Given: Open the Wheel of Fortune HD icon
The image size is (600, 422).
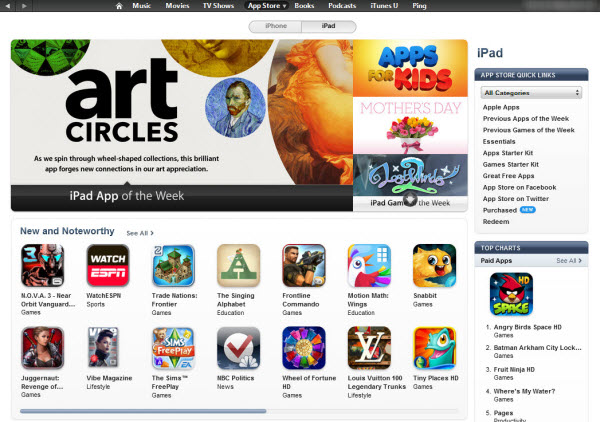Looking at the screenshot, I should tap(304, 348).
